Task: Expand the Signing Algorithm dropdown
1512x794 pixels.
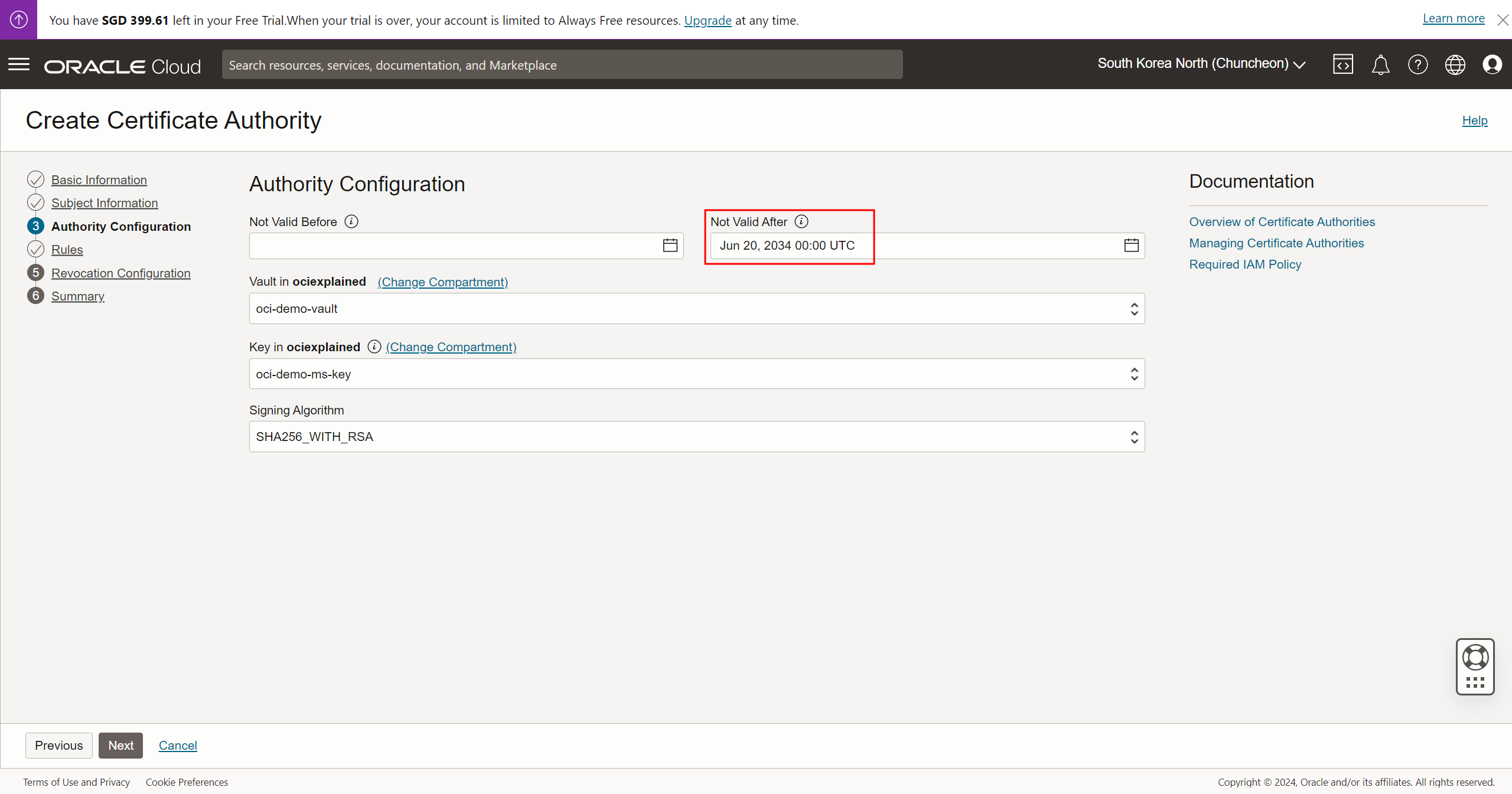Action: [696, 437]
